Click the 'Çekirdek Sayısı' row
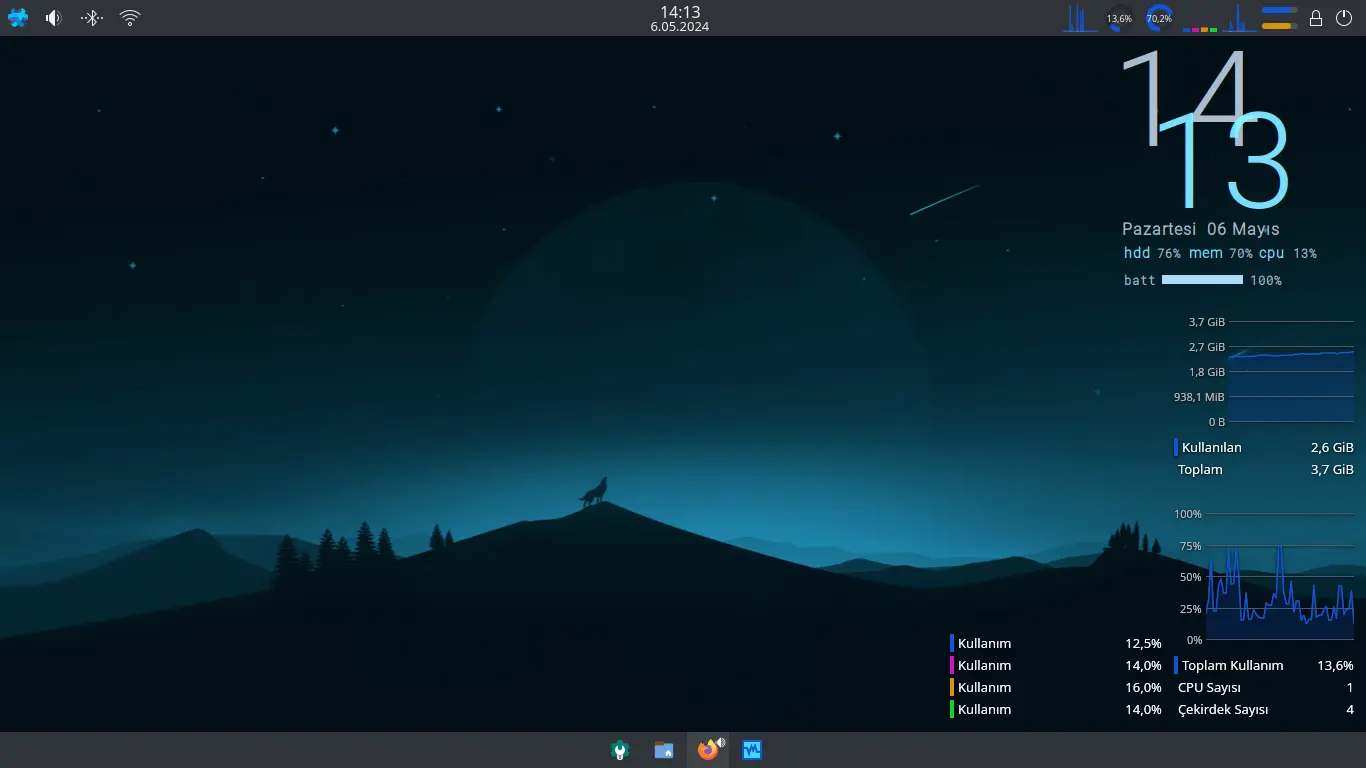Image resolution: width=1366 pixels, height=768 pixels. (1264, 709)
